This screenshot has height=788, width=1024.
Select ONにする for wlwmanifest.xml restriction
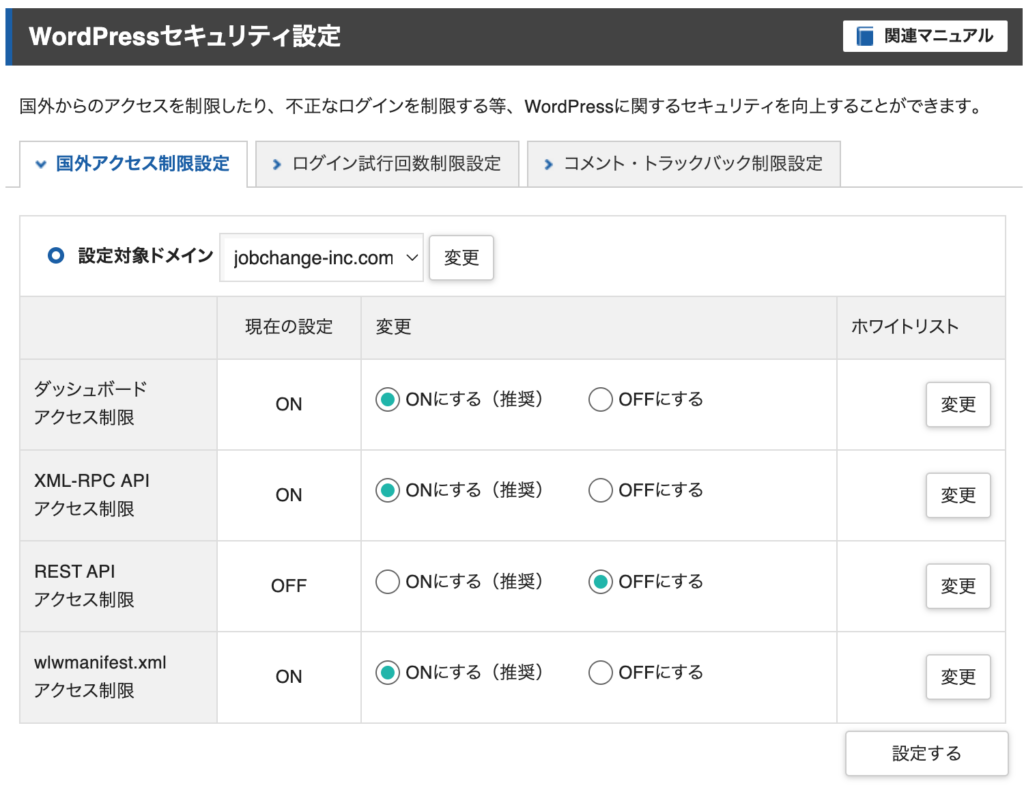(387, 673)
